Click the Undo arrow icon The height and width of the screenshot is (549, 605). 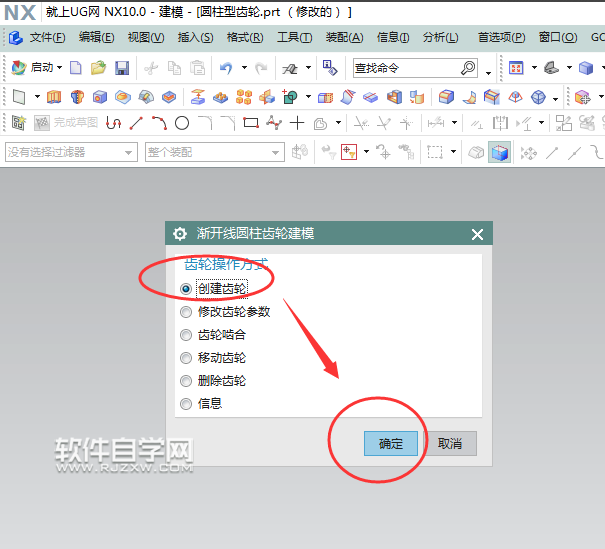click(x=226, y=68)
